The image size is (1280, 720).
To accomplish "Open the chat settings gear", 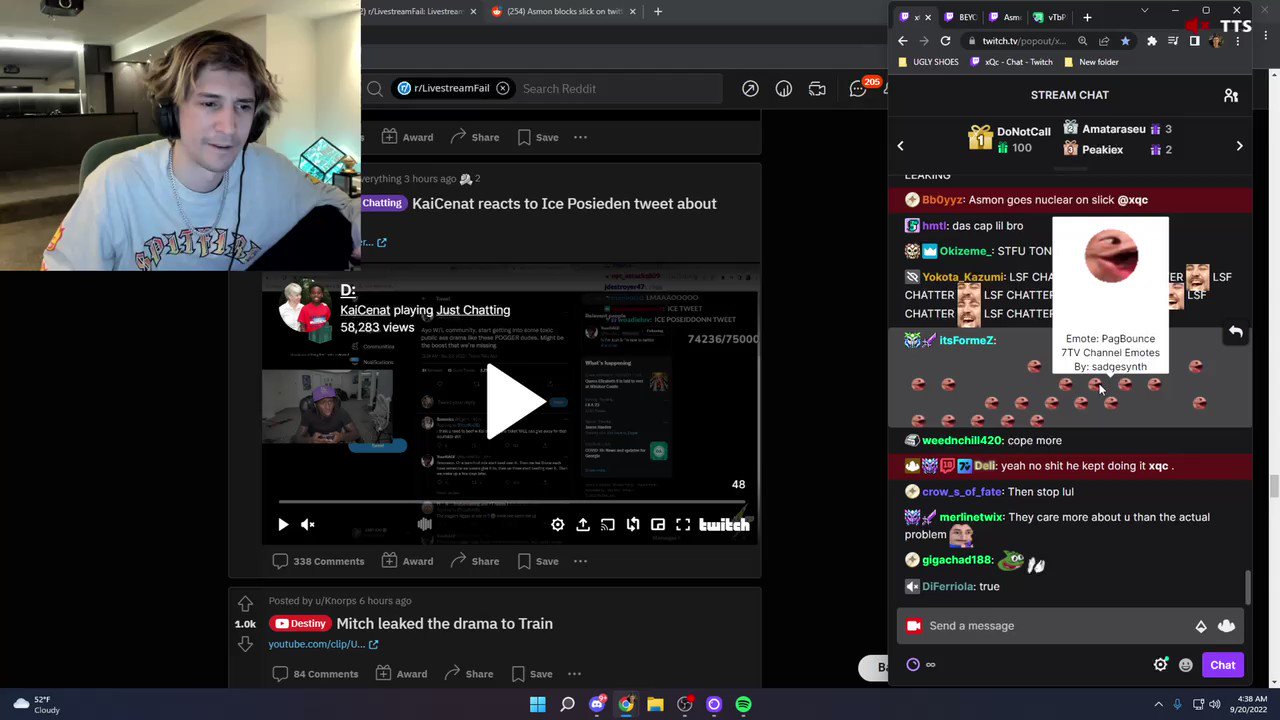I will [x=1160, y=664].
